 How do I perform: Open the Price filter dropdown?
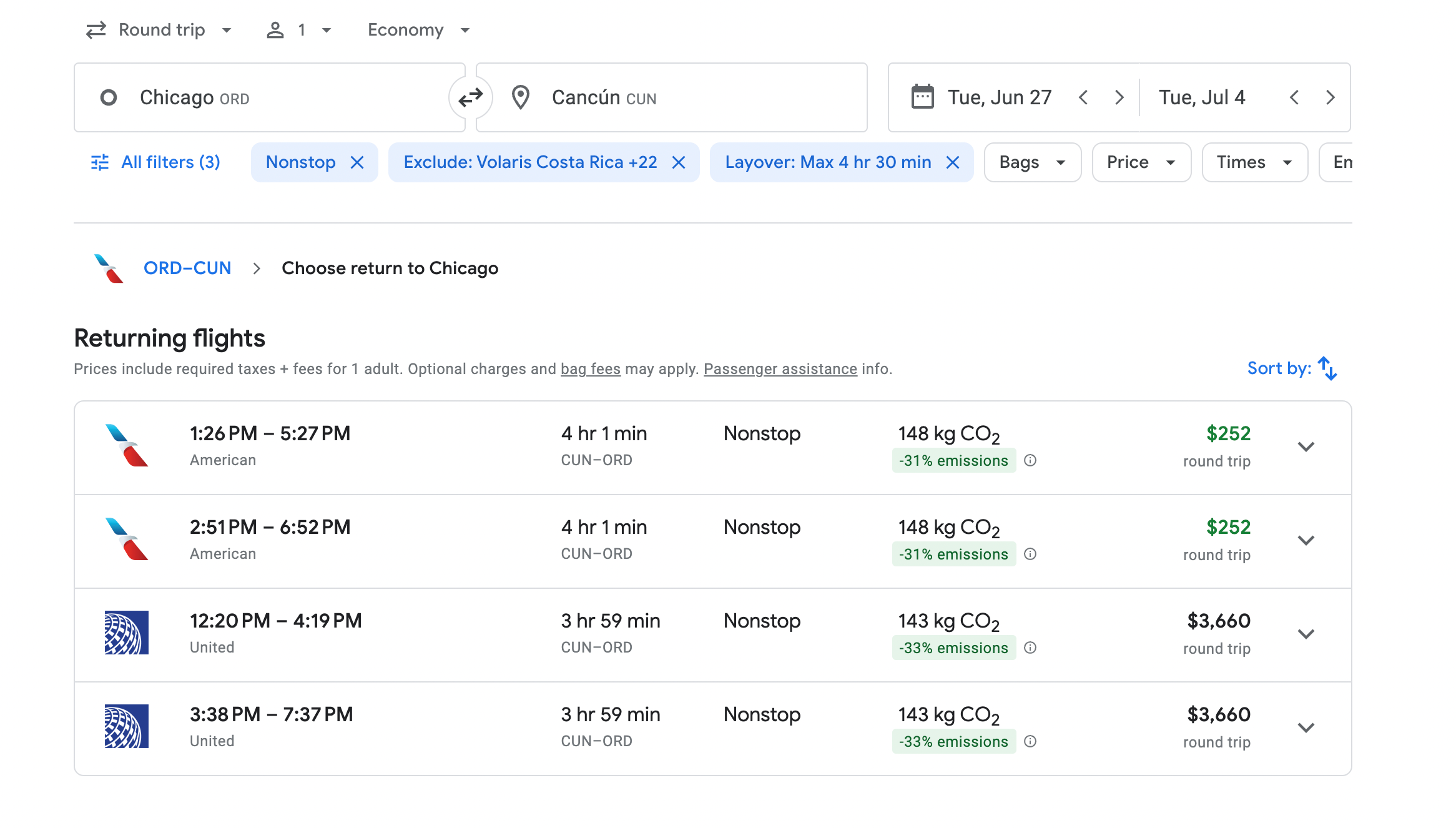click(1141, 162)
